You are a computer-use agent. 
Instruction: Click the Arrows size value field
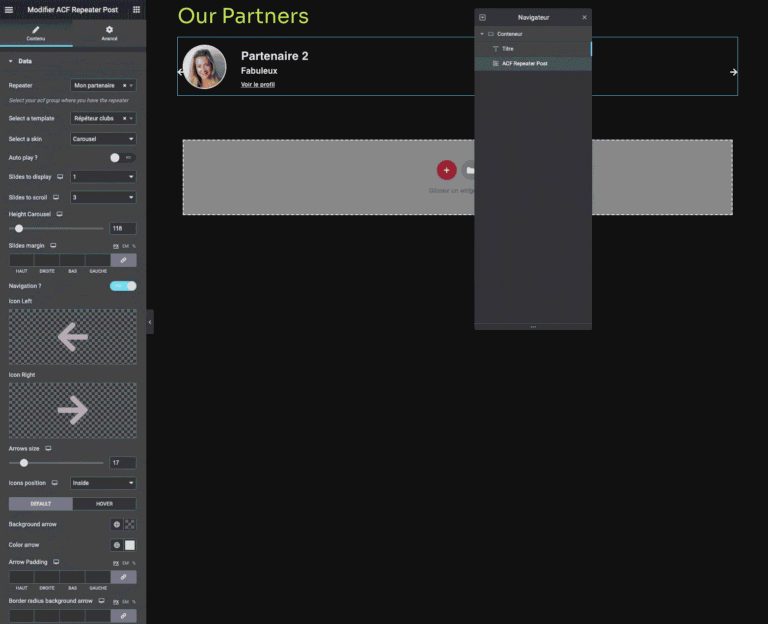pos(122,462)
